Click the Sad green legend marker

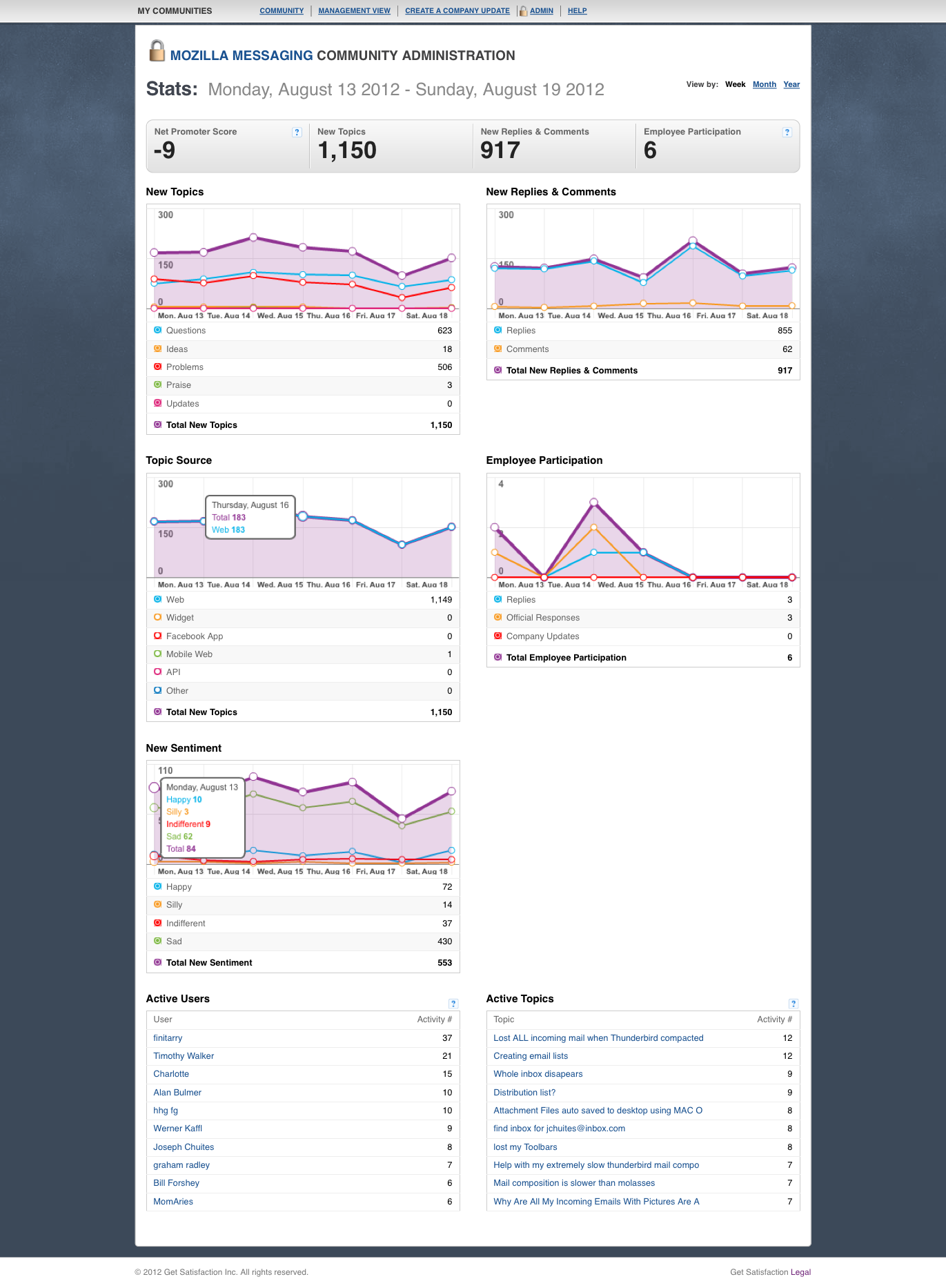157,941
